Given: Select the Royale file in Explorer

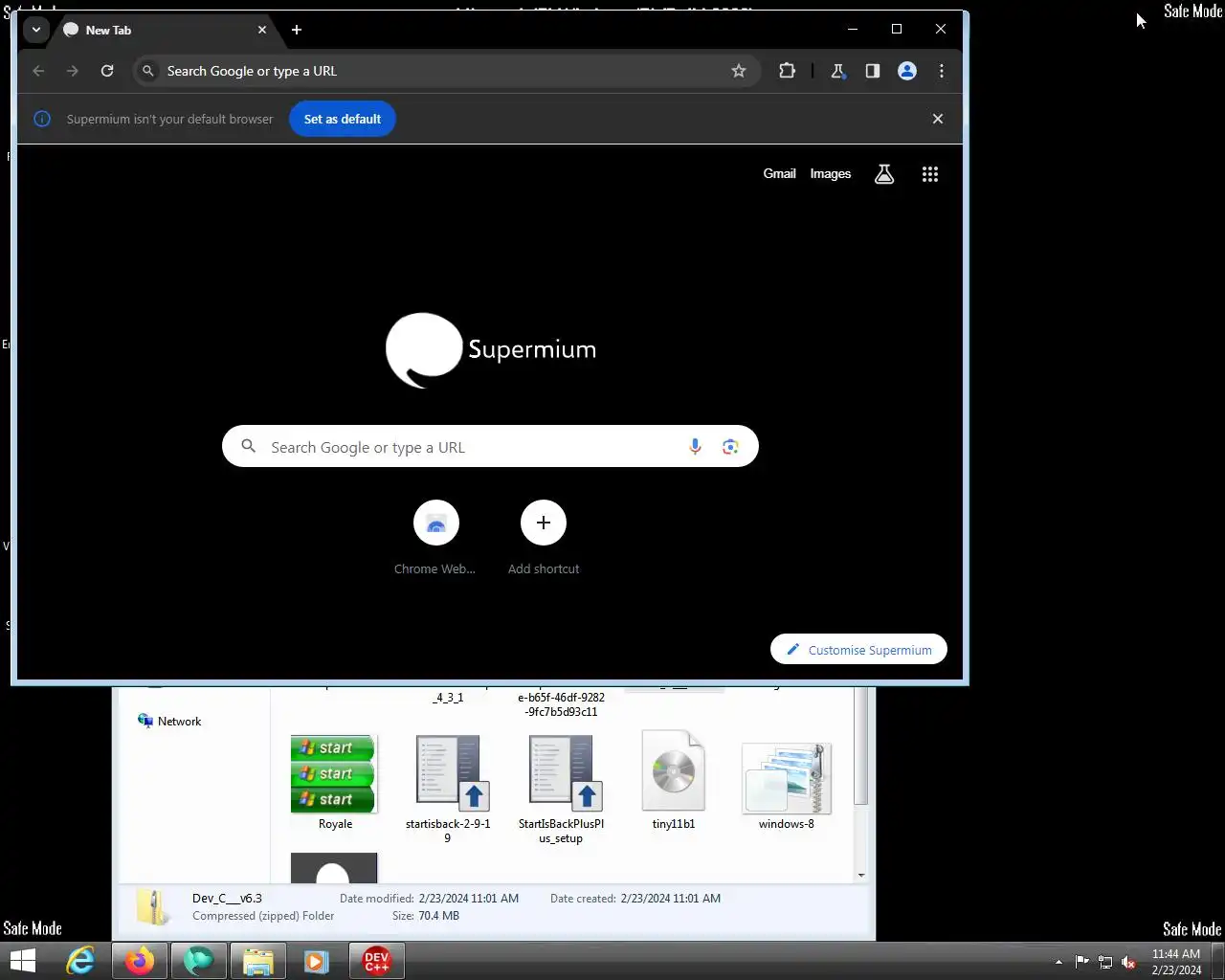Looking at the screenshot, I should (335, 782).
